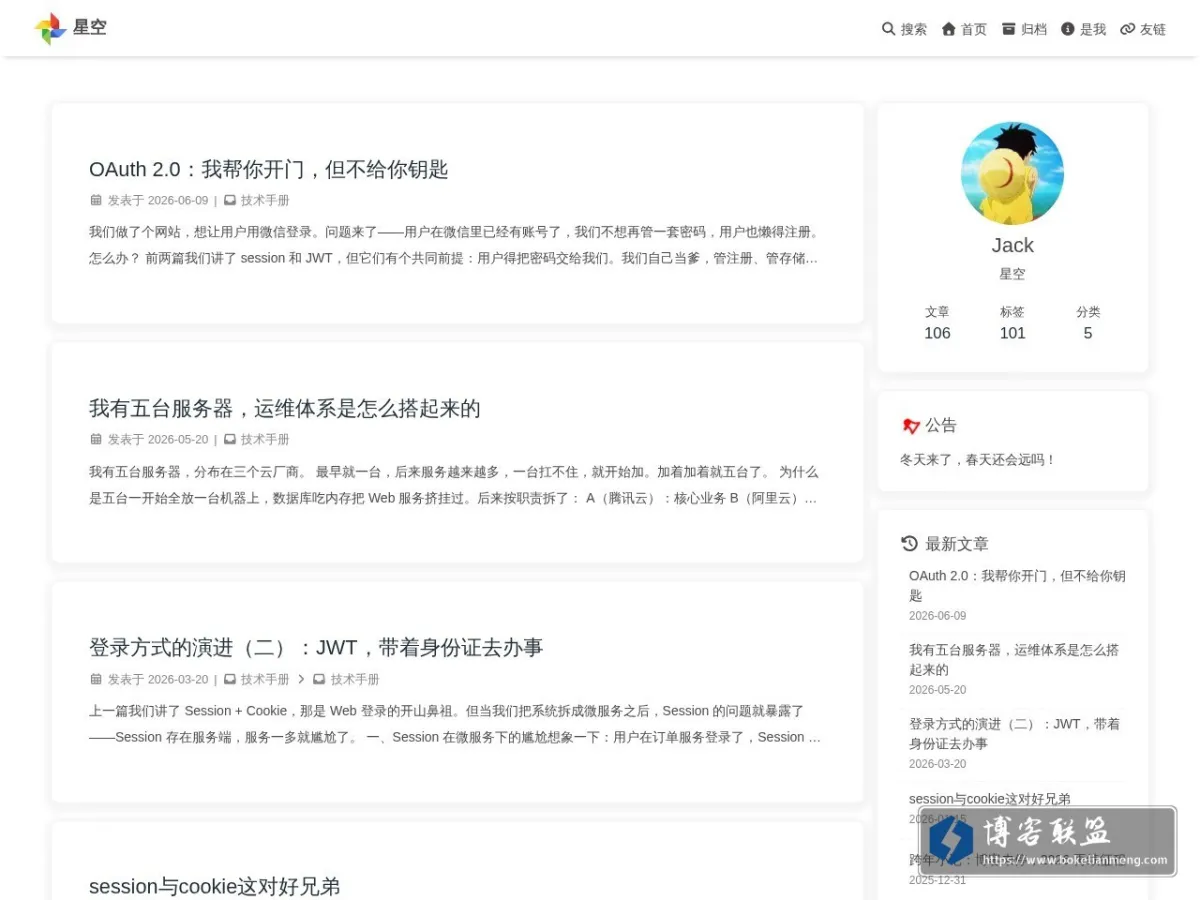Open sidebar recent article '我有五台服务器'
This screenshot has height=900, width=1200.
pos(1014,659)
